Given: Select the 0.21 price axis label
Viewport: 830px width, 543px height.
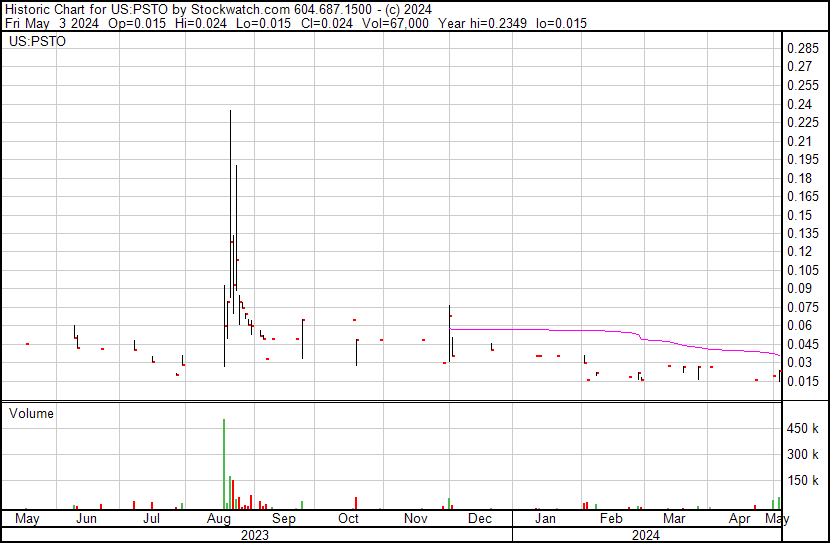Looking at the screenshot, I should [x=799, y=141].
